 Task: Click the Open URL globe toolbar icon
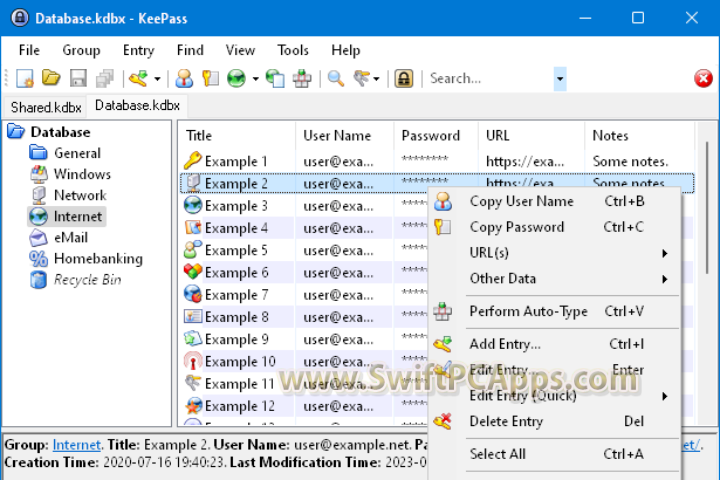pos(236,79)
